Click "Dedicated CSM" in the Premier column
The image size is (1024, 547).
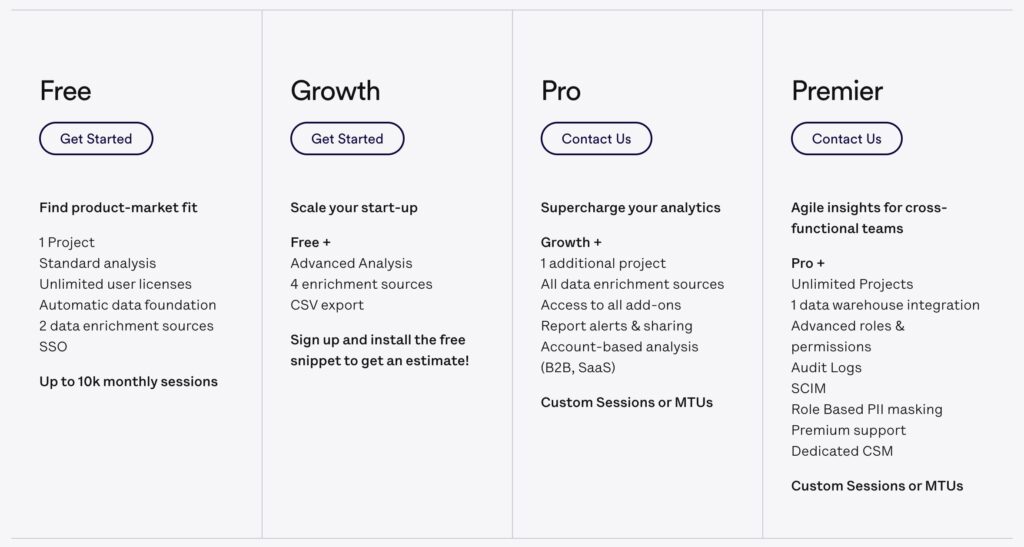pyautogui.click(x=842, y=451)
